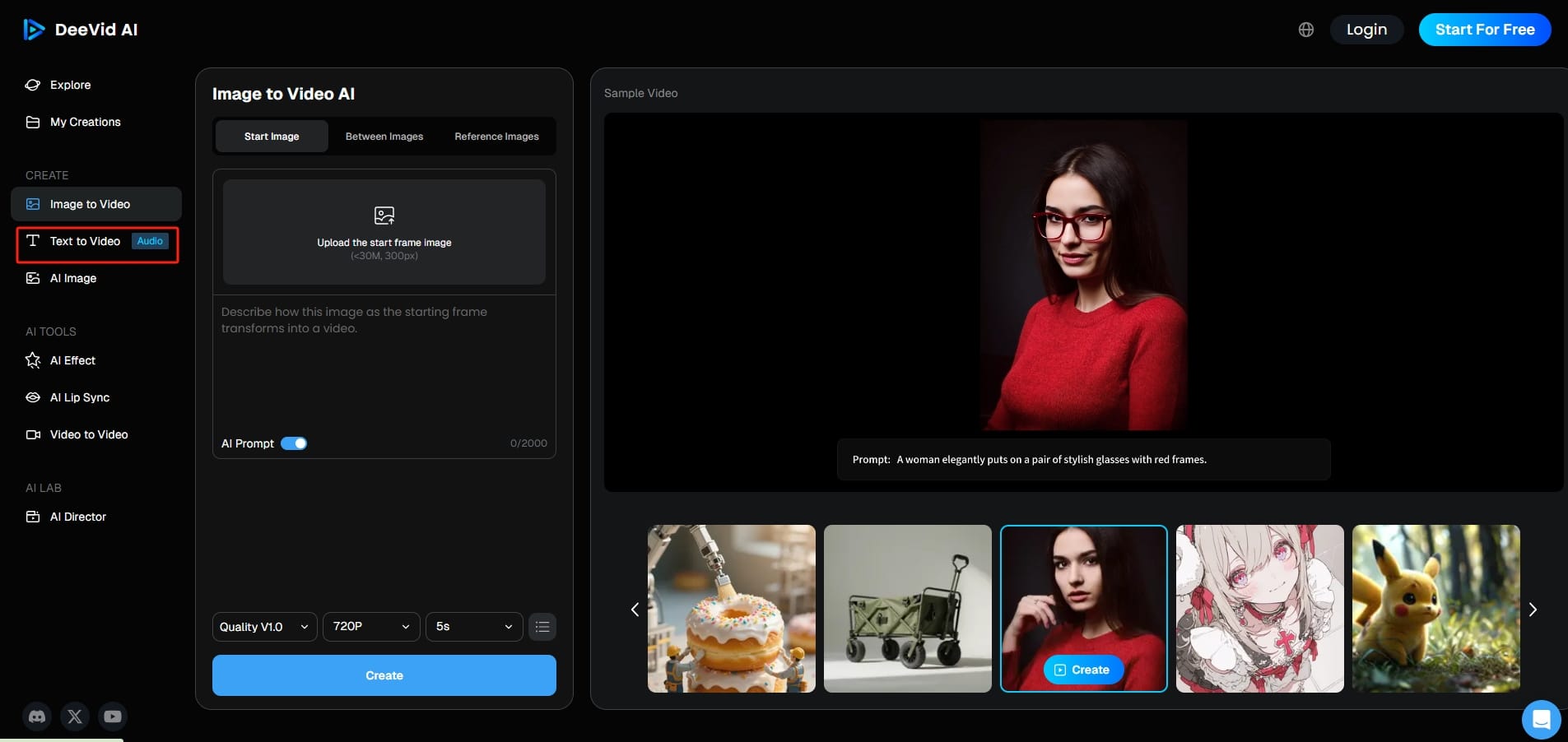This screenshot has height=742, width=1568.
Task: Open My Creations in the sidebar
Action: pyautogui.click(x=96, y=122)
